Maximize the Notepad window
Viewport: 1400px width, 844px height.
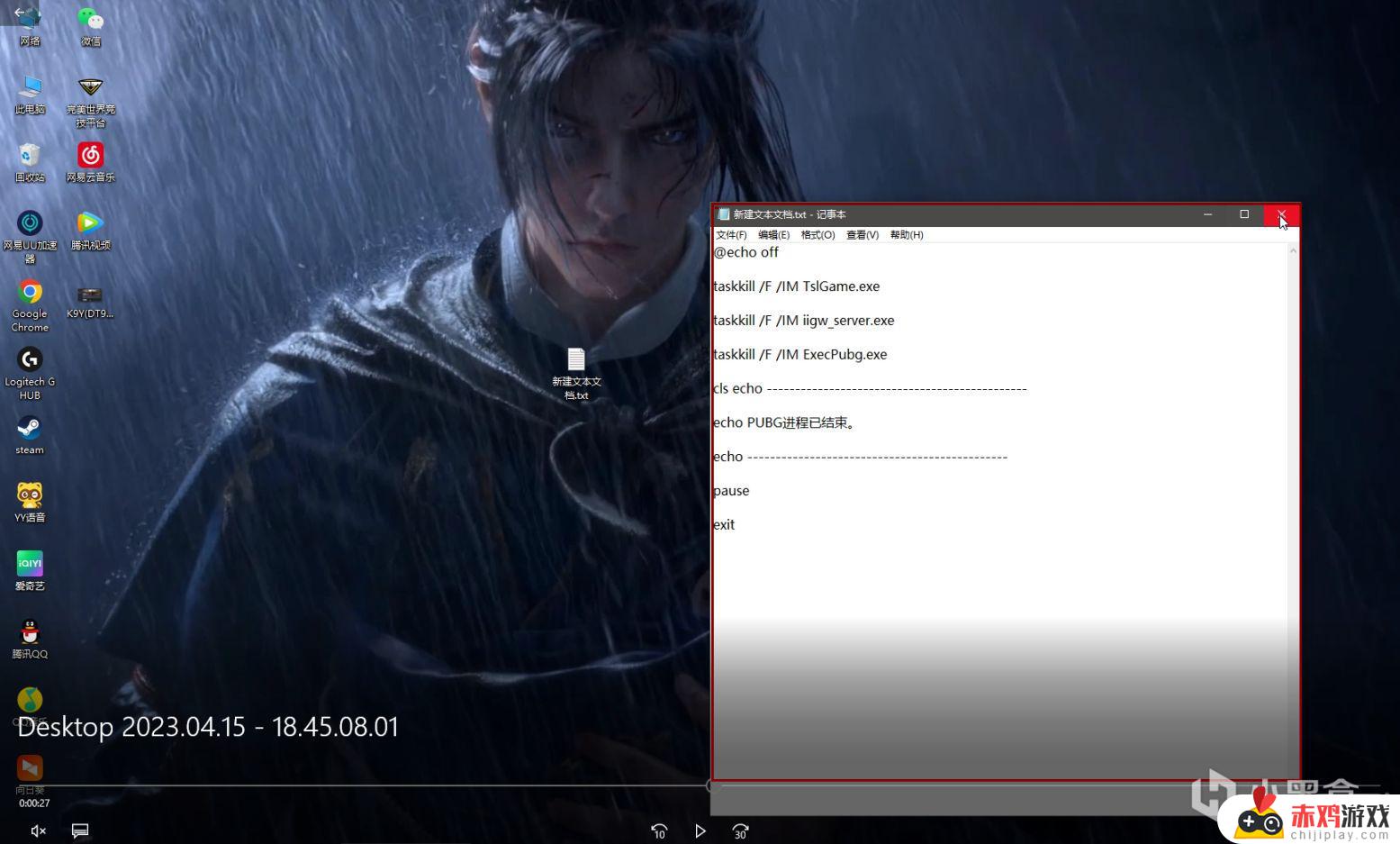(1244, 214)
